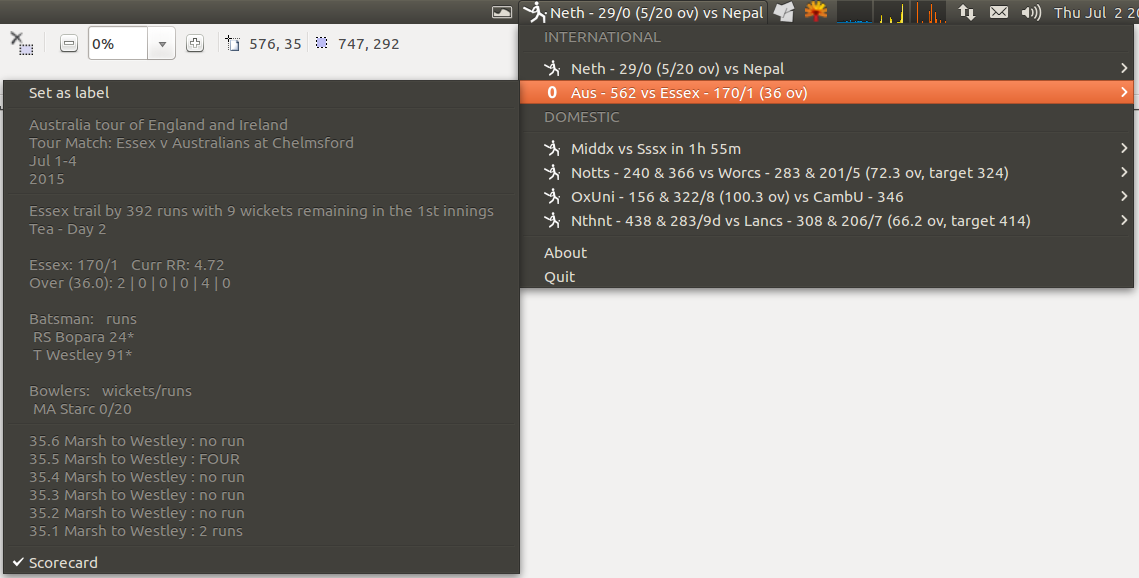Open the network up/down arrows indicator
Viewport: 1139px width, 578px height.
[967, 12]
